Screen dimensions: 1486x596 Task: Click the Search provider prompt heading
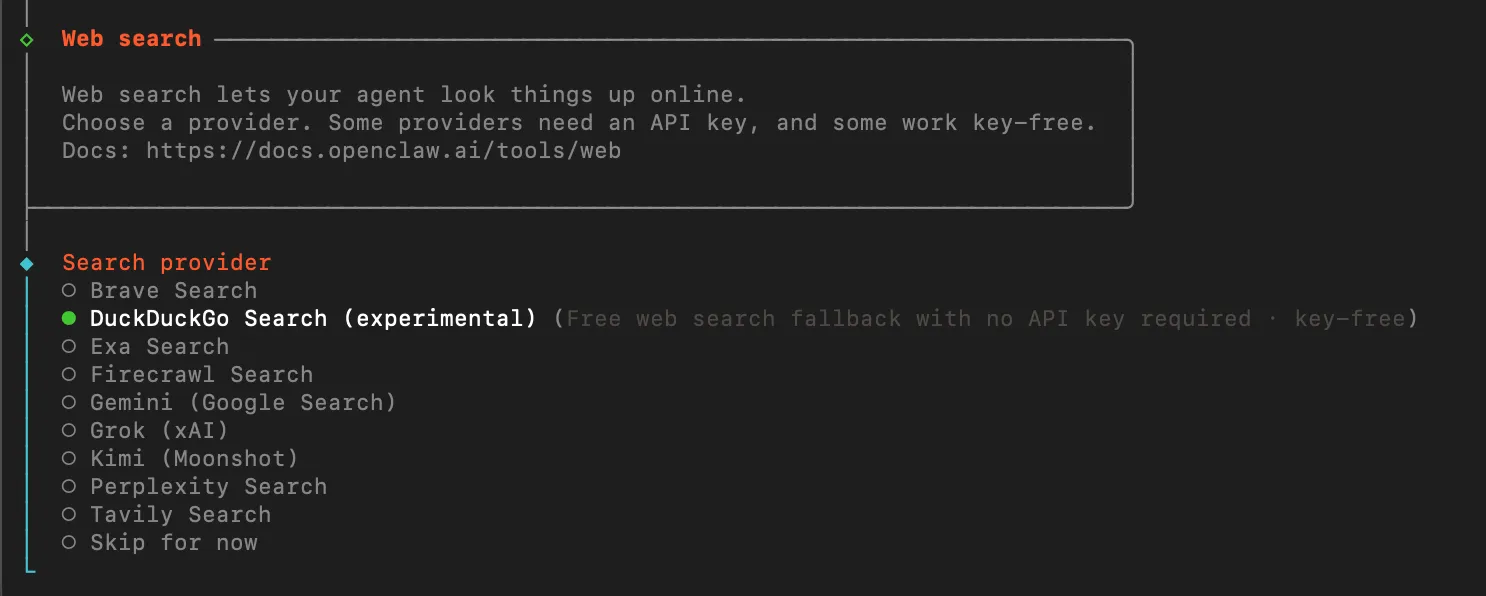(166, 263)
